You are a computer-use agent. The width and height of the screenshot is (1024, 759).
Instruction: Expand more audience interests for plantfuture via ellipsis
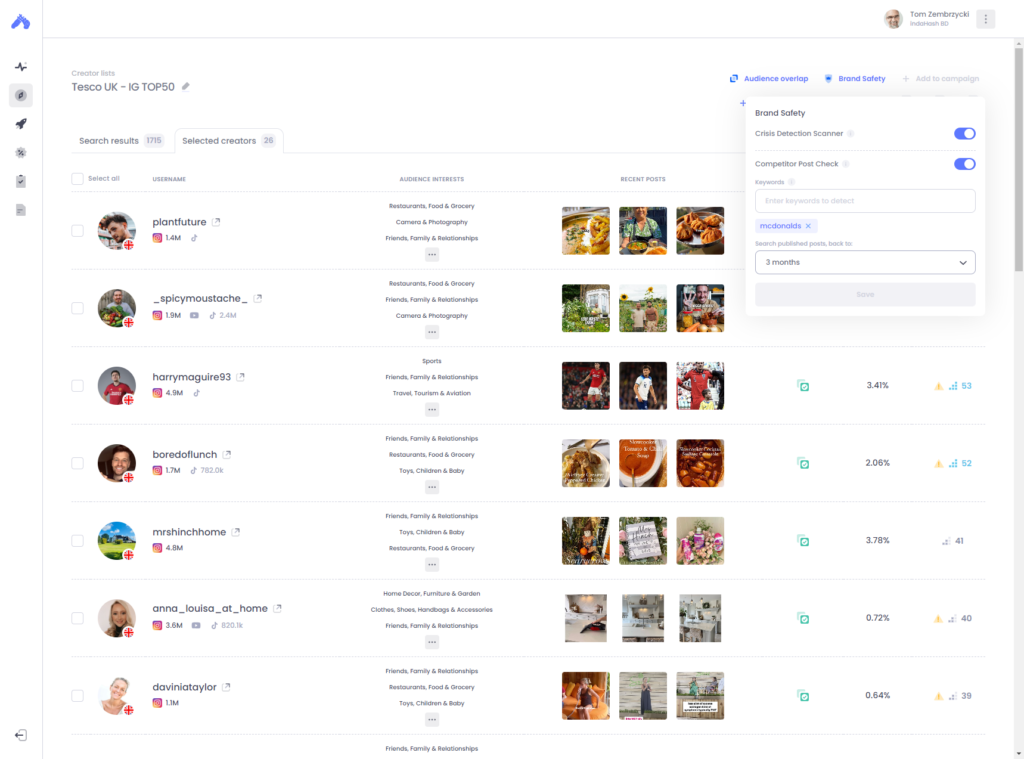pos(432,254)
